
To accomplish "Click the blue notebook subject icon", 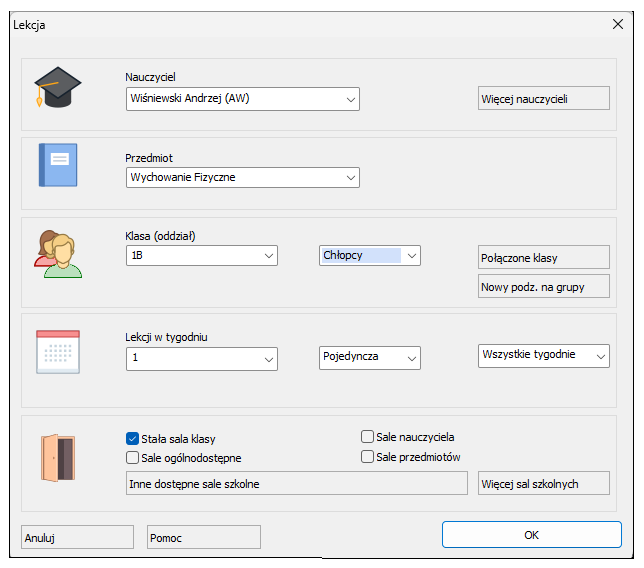I will 58,165.
